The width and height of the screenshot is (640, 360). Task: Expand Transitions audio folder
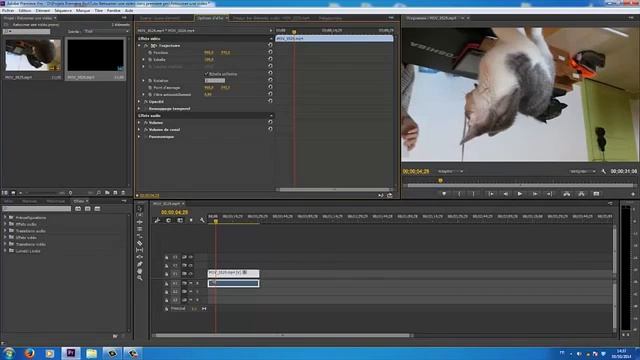(5, 231)
